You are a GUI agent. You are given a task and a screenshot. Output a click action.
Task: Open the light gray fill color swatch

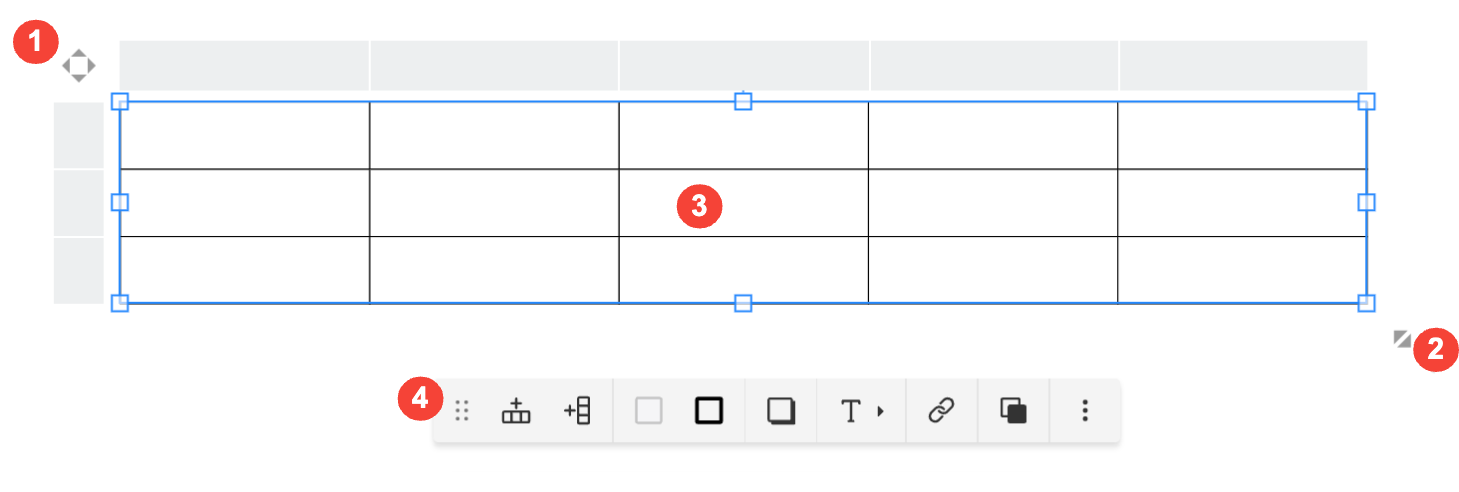(x=649, y=411)
